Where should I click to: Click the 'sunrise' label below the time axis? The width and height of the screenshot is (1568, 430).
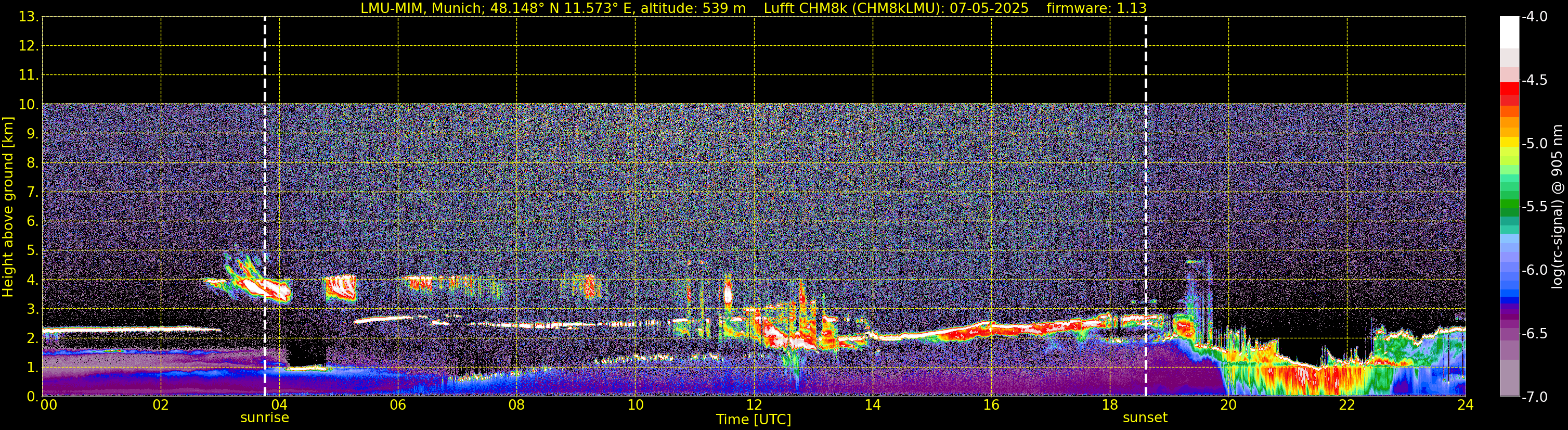point(265,418)
